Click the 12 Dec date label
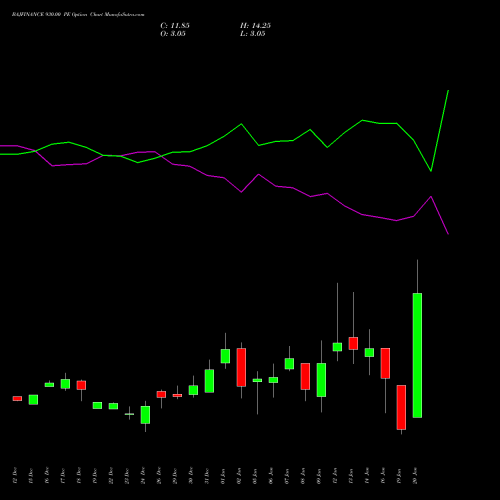 (14, 476)
